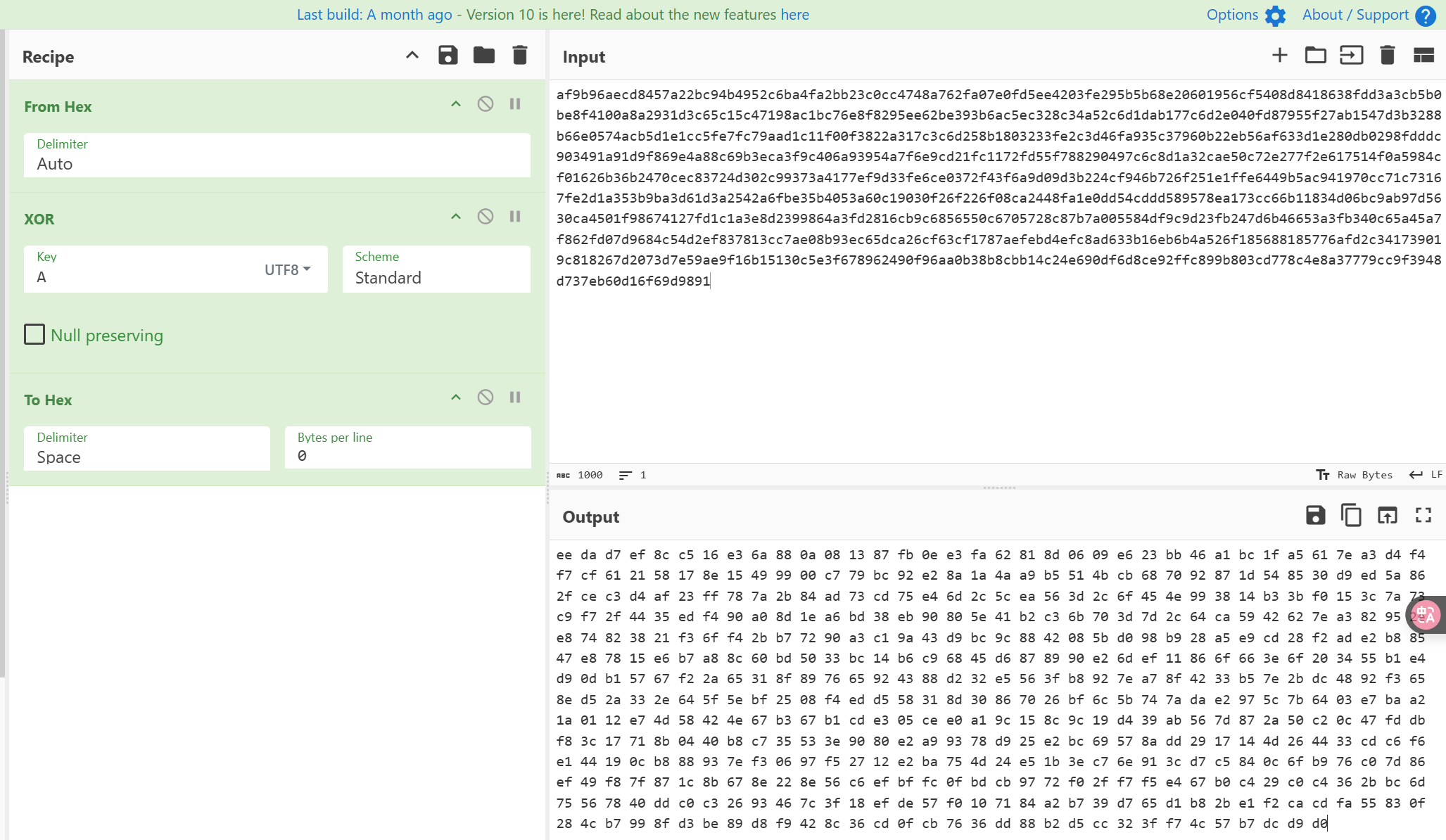Save output to file
1446x840 pixels.
click(x=1315, y=516)
